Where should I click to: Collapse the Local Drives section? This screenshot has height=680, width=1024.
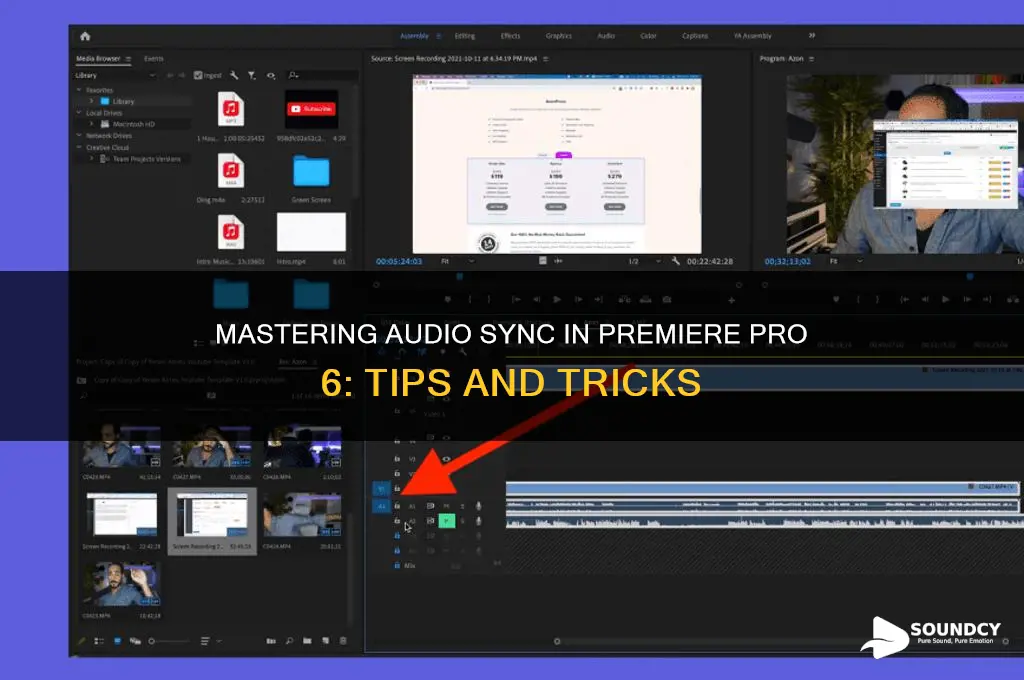pos(79,112)
